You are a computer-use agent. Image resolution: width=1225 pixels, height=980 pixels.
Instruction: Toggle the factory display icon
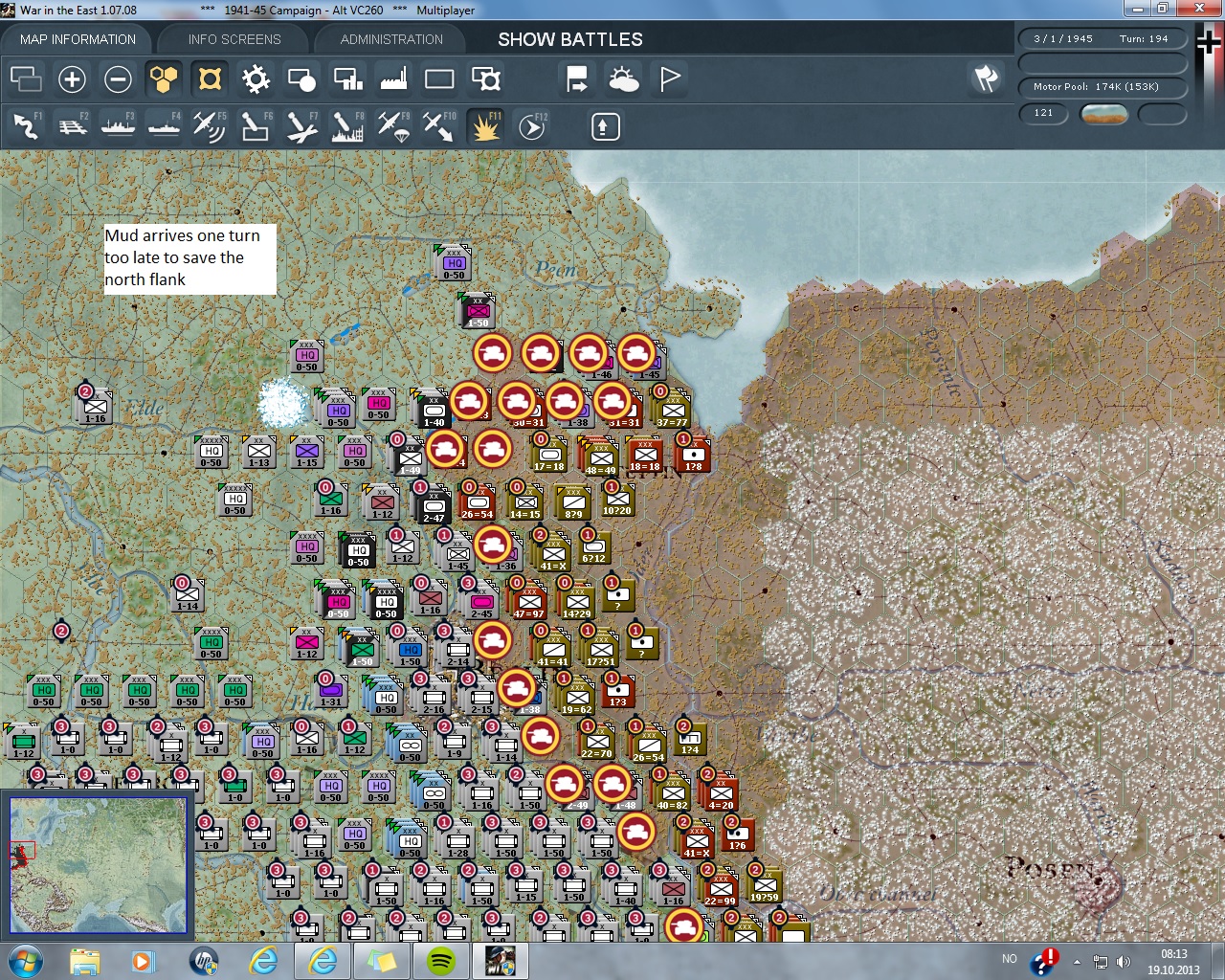pyautogui.click(x=393, y=78)
